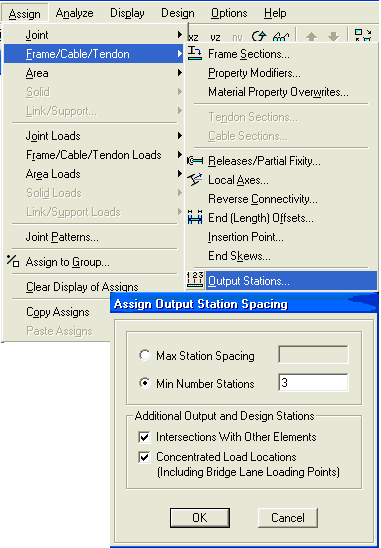This screenshot has height=548, width=381.
Task: Toggle Concentrated Load Locations checkbox
Action: point(144,457)
